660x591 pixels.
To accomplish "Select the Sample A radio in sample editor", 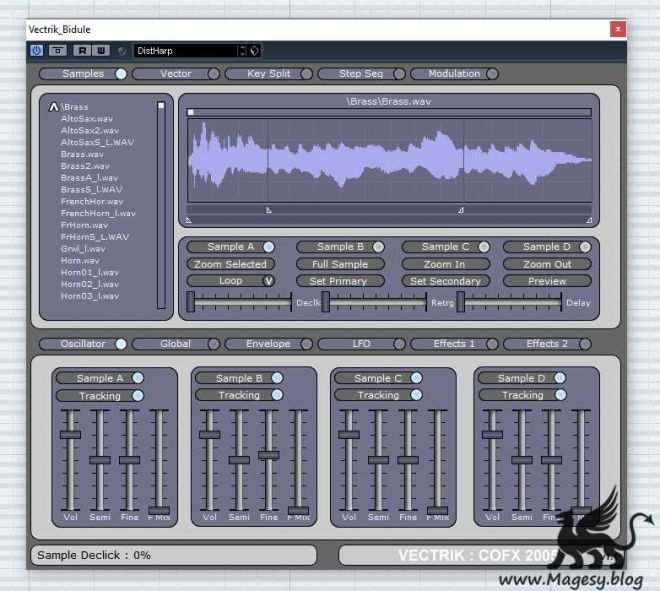I will [x=268, y=247].
